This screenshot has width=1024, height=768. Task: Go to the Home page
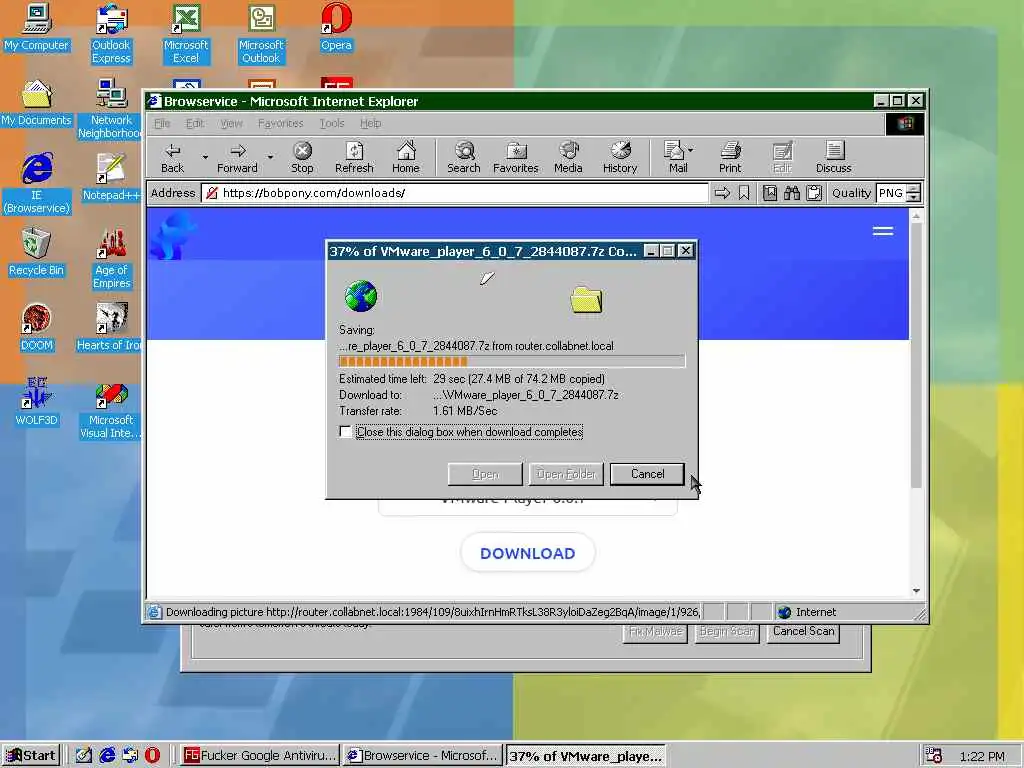[x=406, y=157]
